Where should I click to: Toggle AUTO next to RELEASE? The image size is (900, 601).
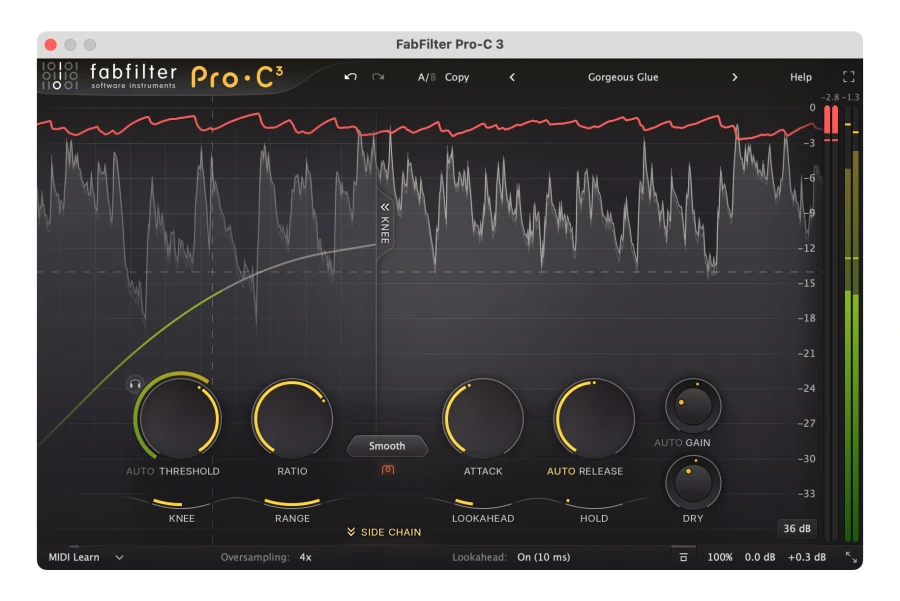[561, 471]
